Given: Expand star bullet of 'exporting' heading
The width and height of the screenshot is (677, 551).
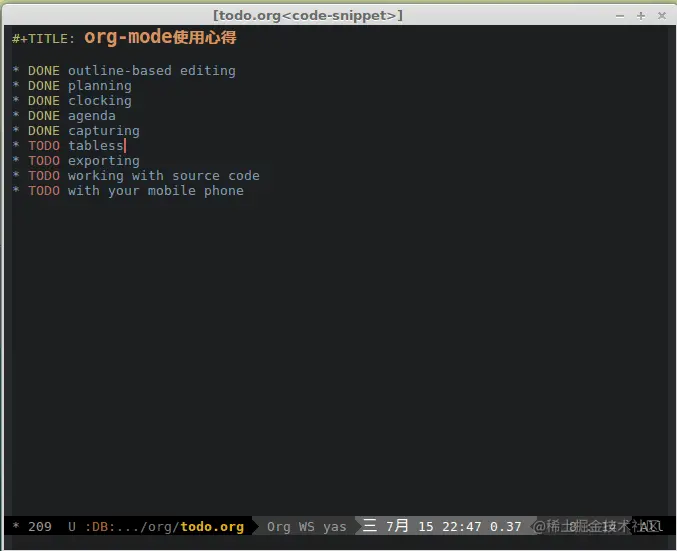Looking at the screenshot, I should pos(16,160).
